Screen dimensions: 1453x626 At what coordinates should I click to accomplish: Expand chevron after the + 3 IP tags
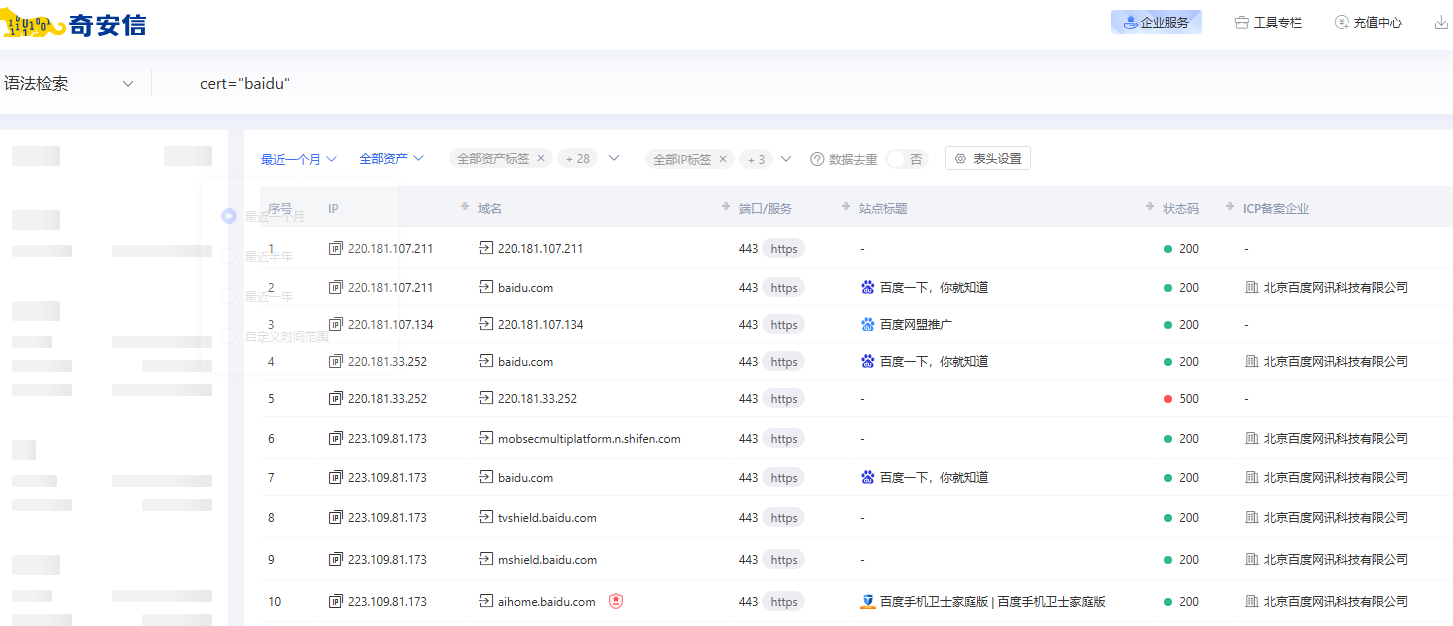pyautogui.click(x=786, y=158)
